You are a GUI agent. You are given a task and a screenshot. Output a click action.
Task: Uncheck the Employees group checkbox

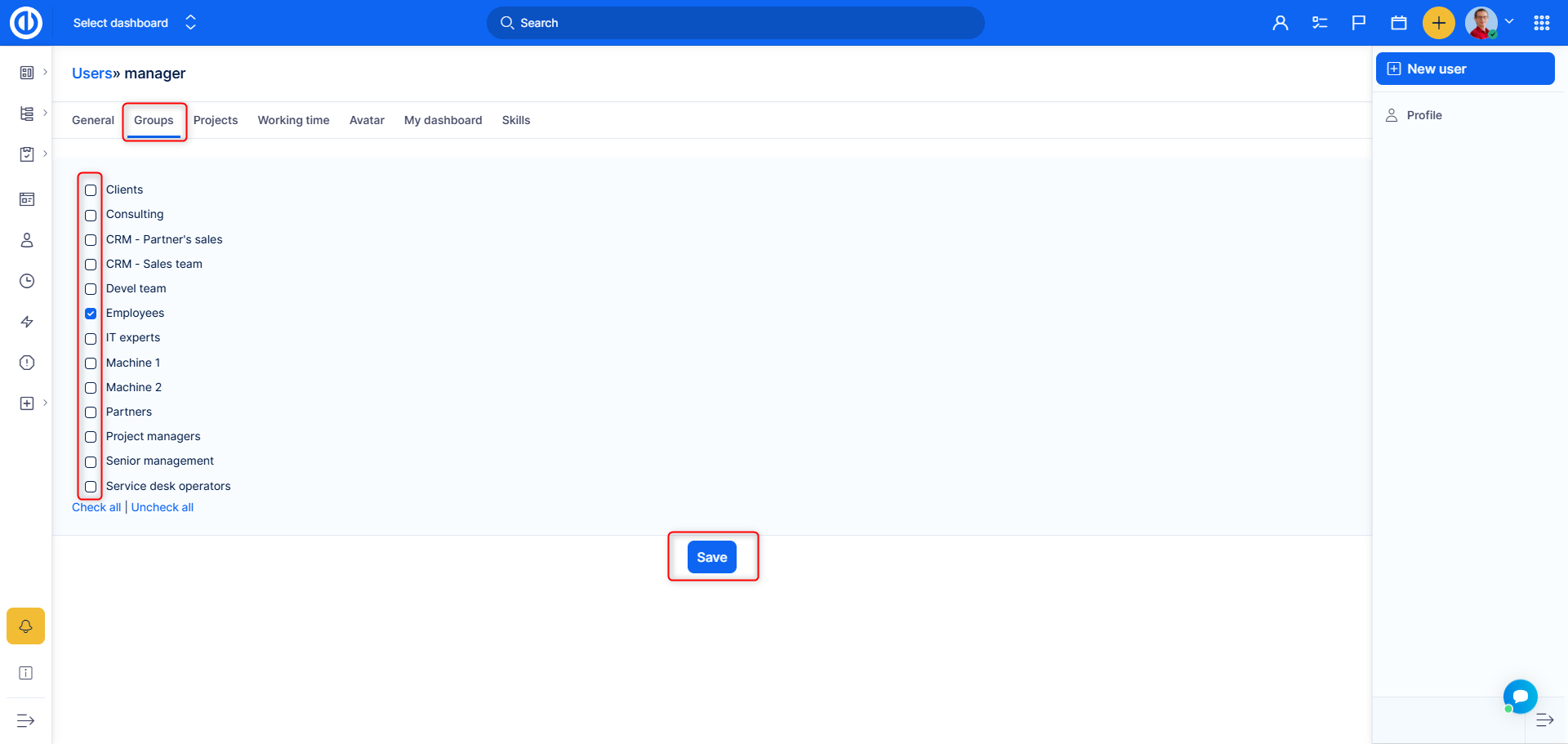[x=91, y=314]
